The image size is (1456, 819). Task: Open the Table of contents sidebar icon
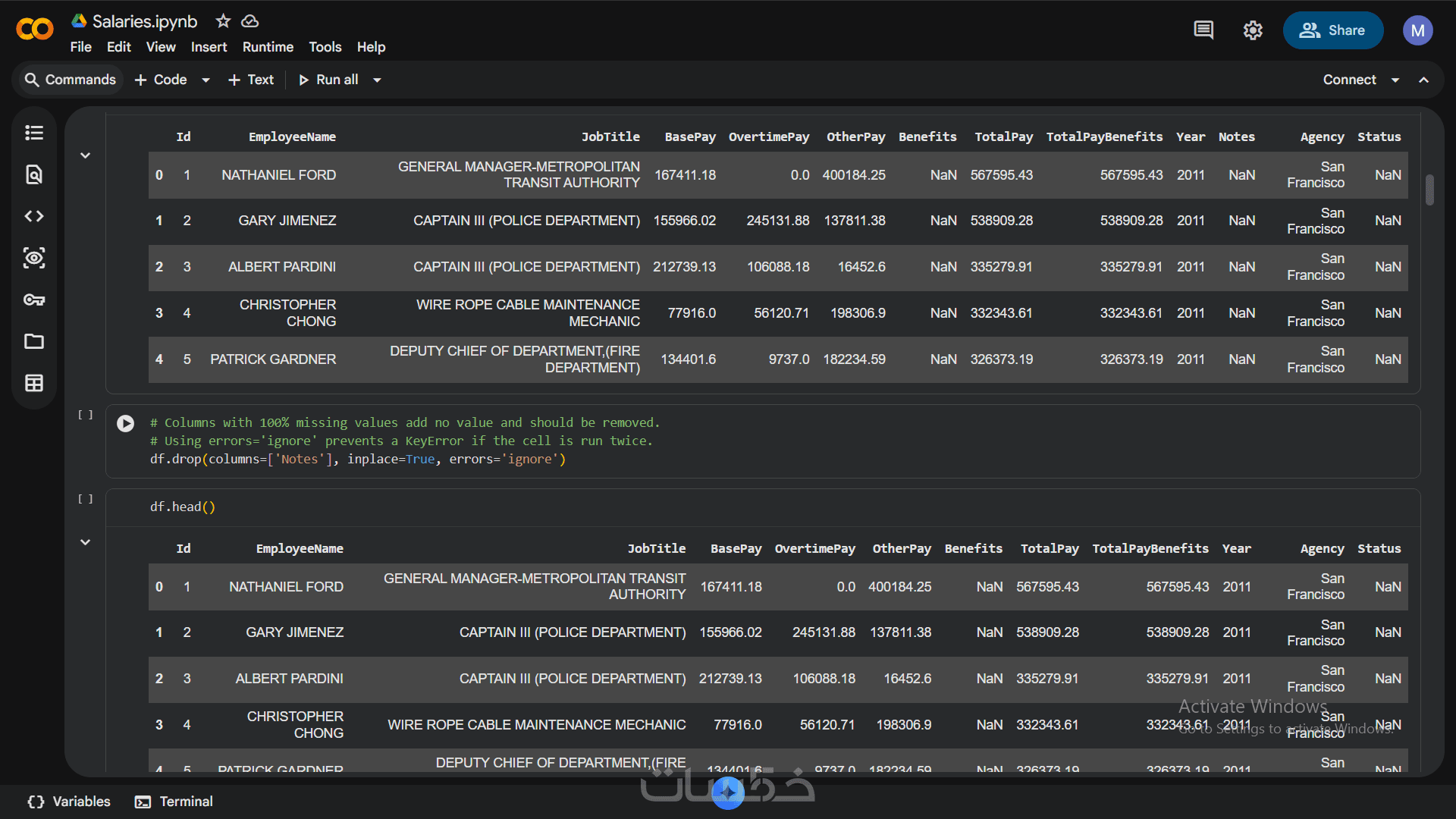[34, 133]
